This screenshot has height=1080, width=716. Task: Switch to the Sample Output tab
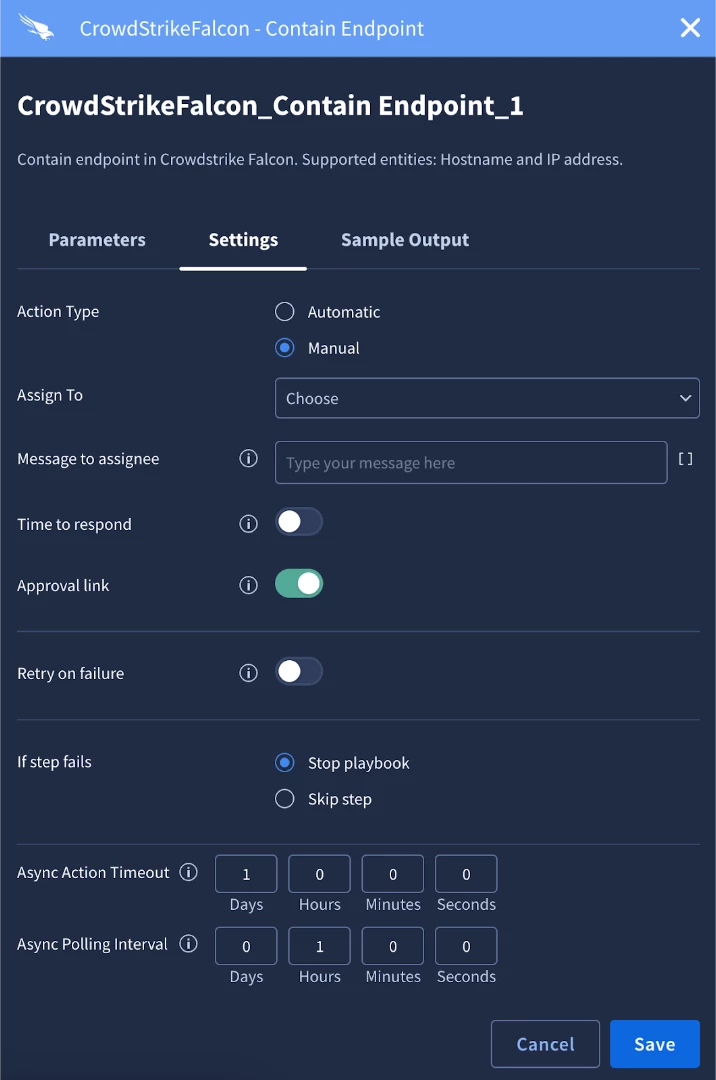click(x=405, y=240)
